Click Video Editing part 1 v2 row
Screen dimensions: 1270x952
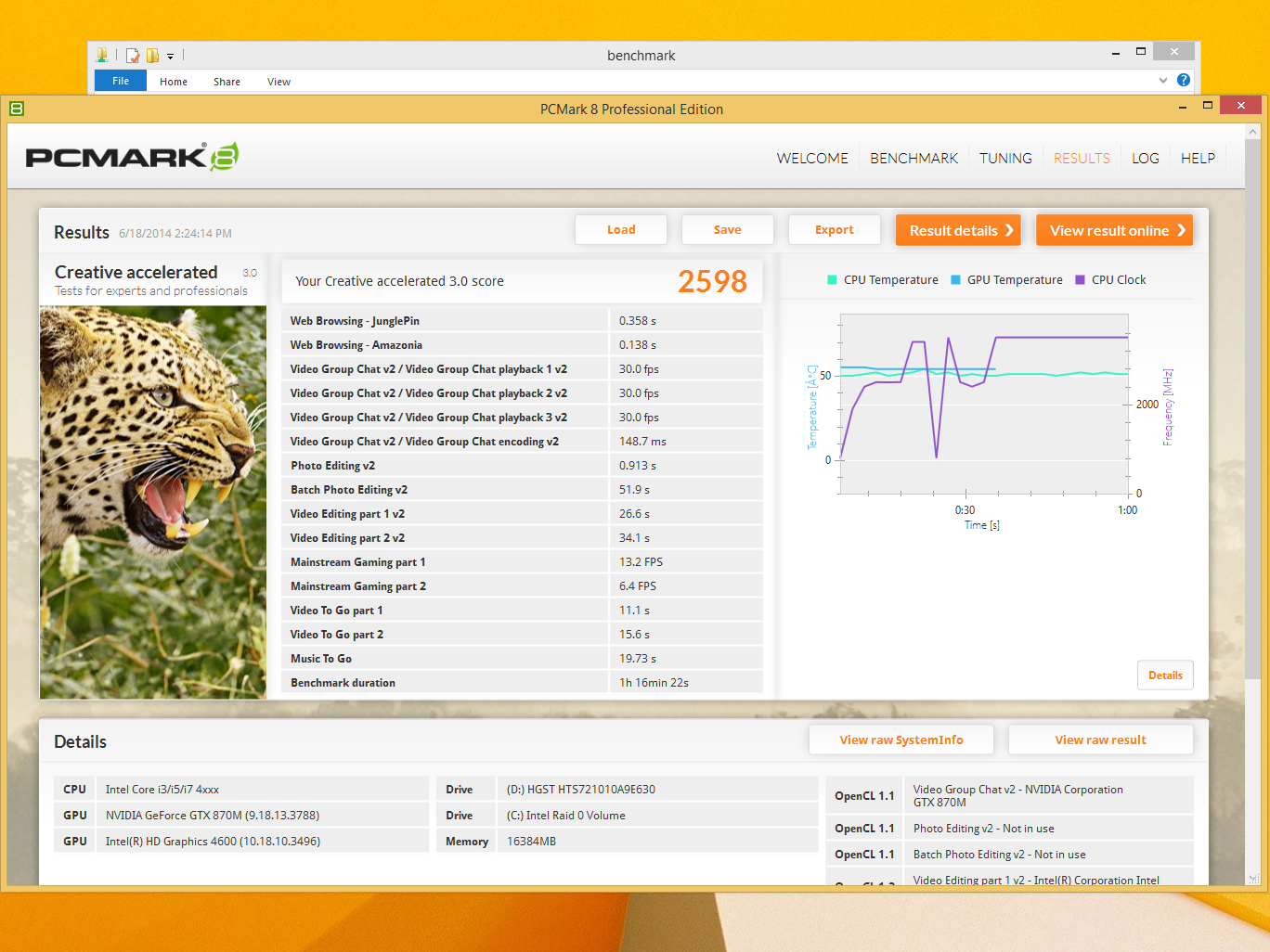pyautogui.click(x=522, y=513)
